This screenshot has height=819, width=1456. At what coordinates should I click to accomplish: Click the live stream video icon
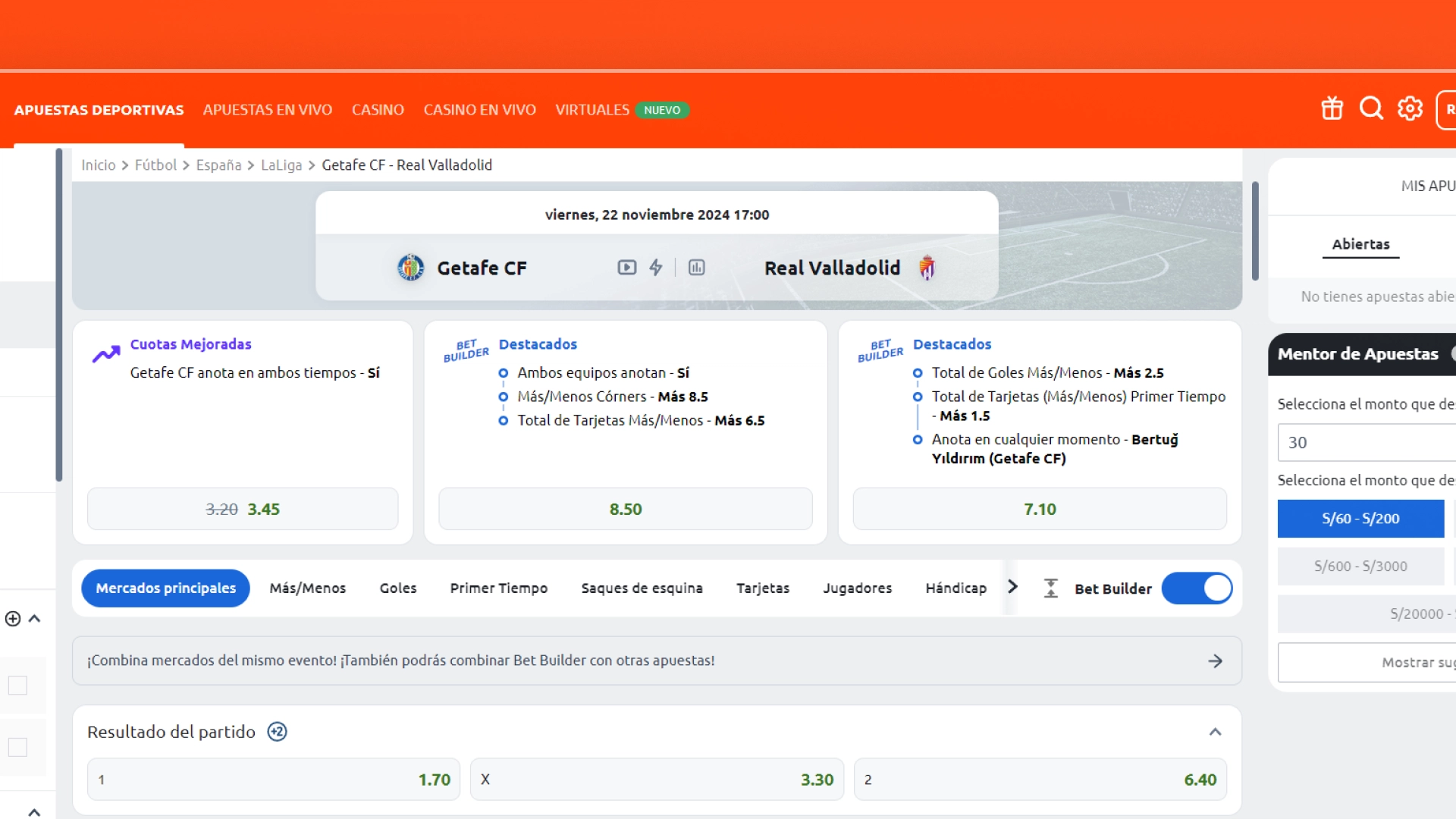(627, 268)
